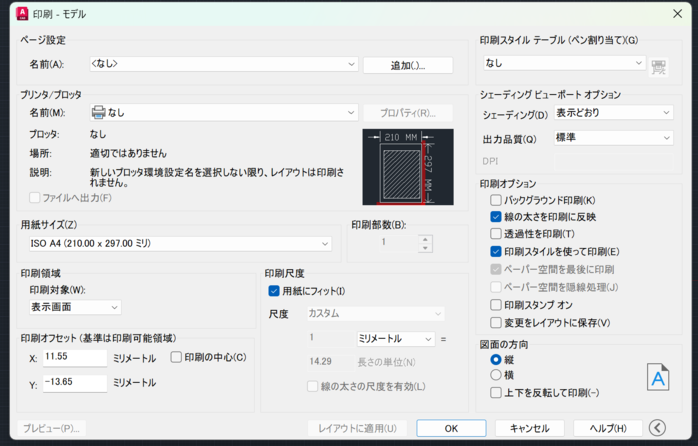Open 印刷対象(W) 表示画面 dropdown
The width and height of the screenshot is (698, 446).
75,307
